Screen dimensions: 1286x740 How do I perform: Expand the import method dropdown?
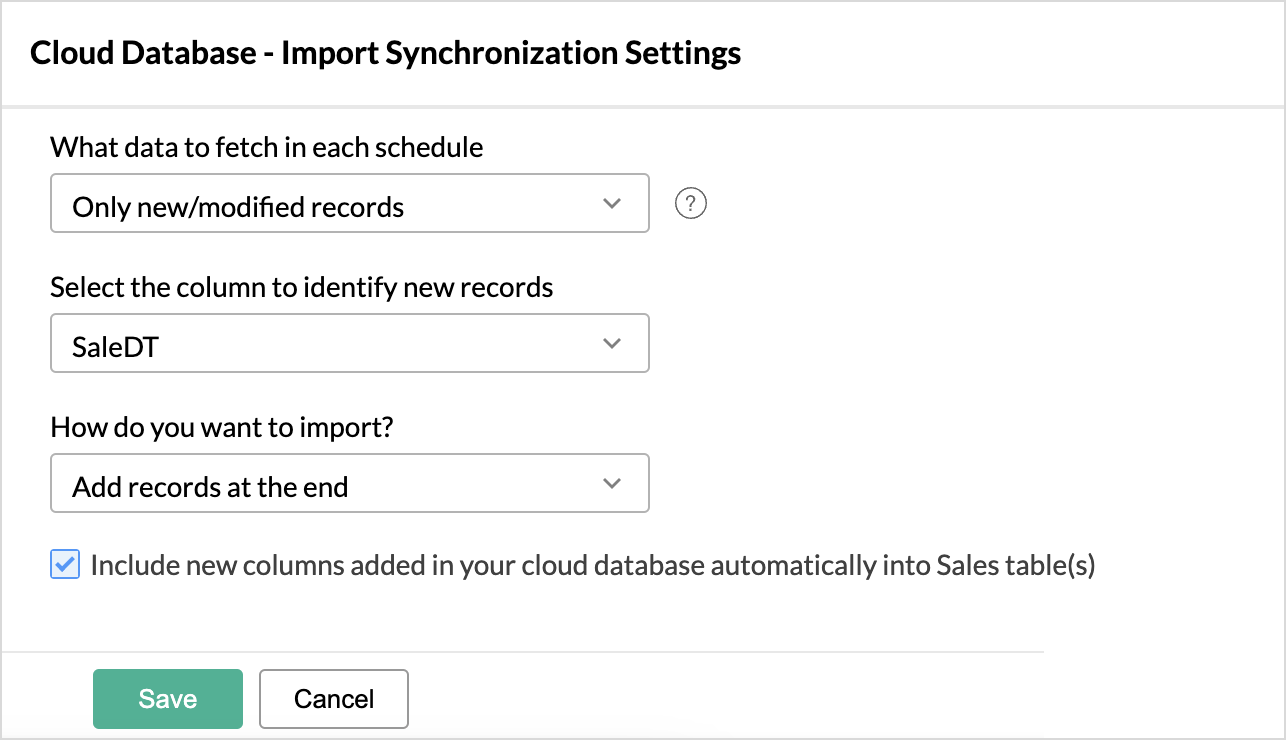(x=349, y=484)
